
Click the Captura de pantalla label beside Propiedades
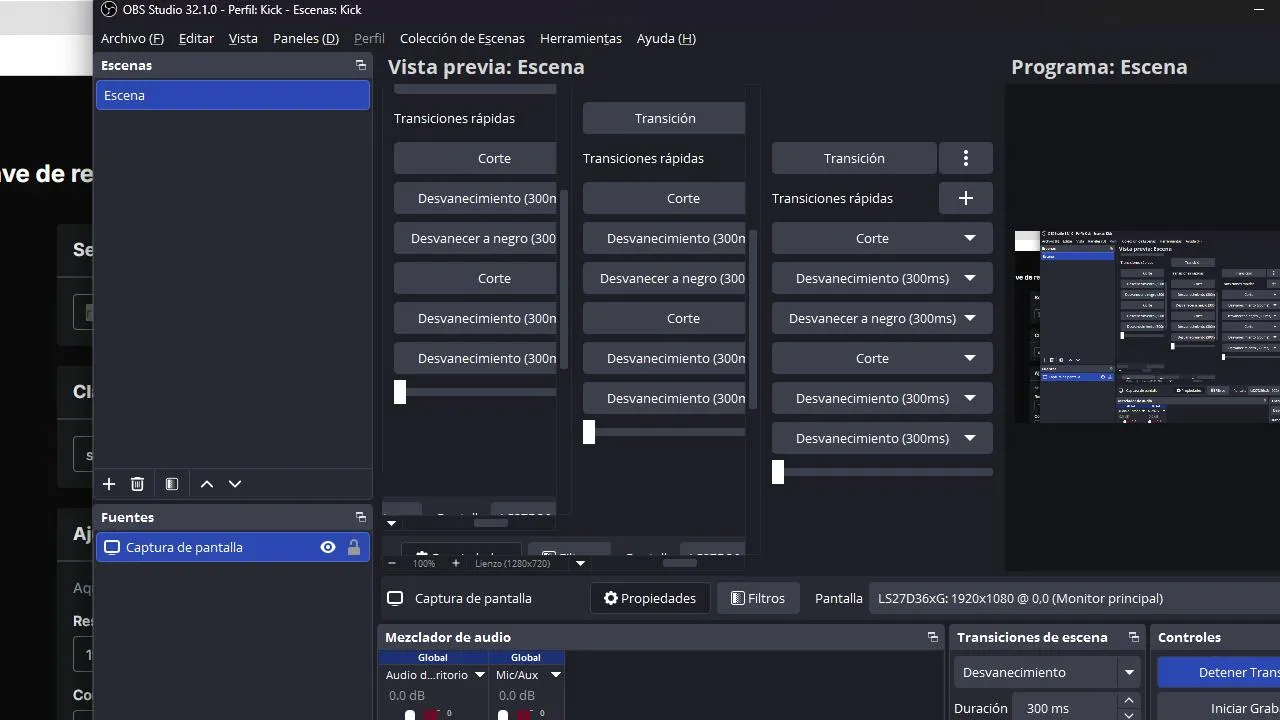coord(473,598)
